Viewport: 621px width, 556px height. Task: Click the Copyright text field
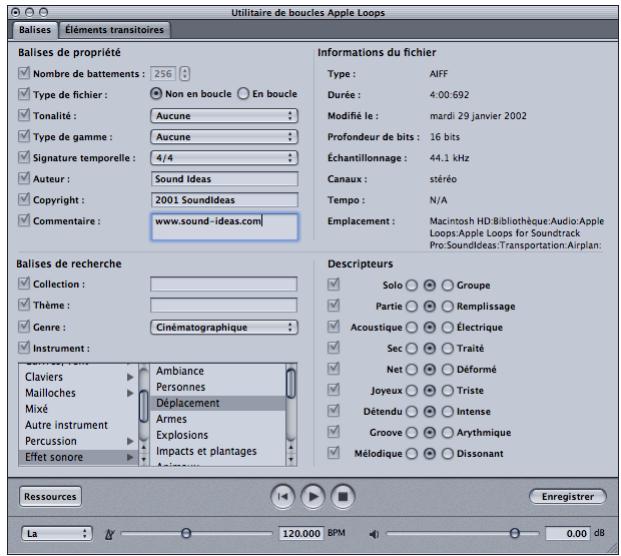224,200
